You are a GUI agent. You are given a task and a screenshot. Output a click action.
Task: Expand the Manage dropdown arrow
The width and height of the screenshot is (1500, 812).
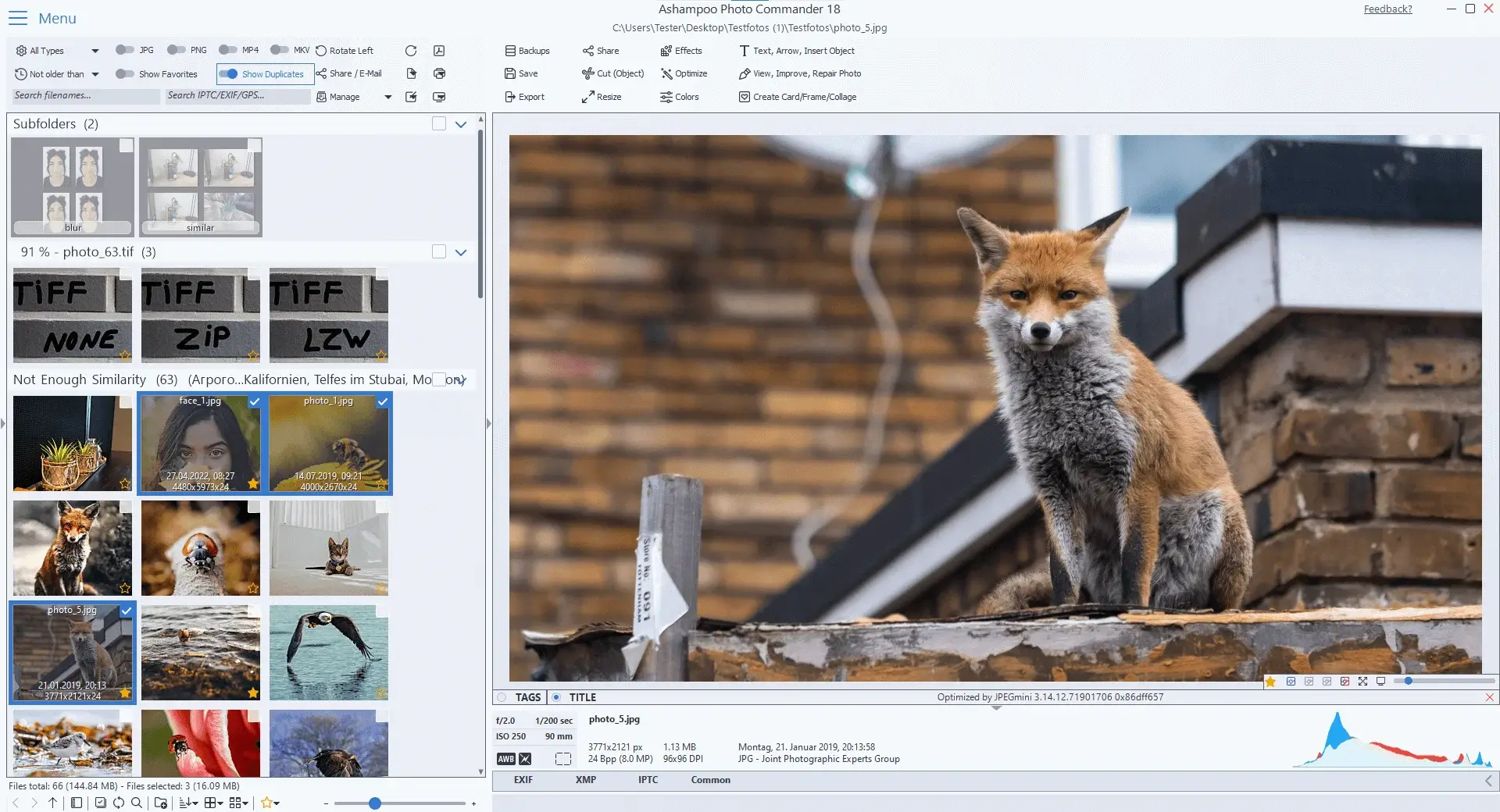tap(387, 97)
